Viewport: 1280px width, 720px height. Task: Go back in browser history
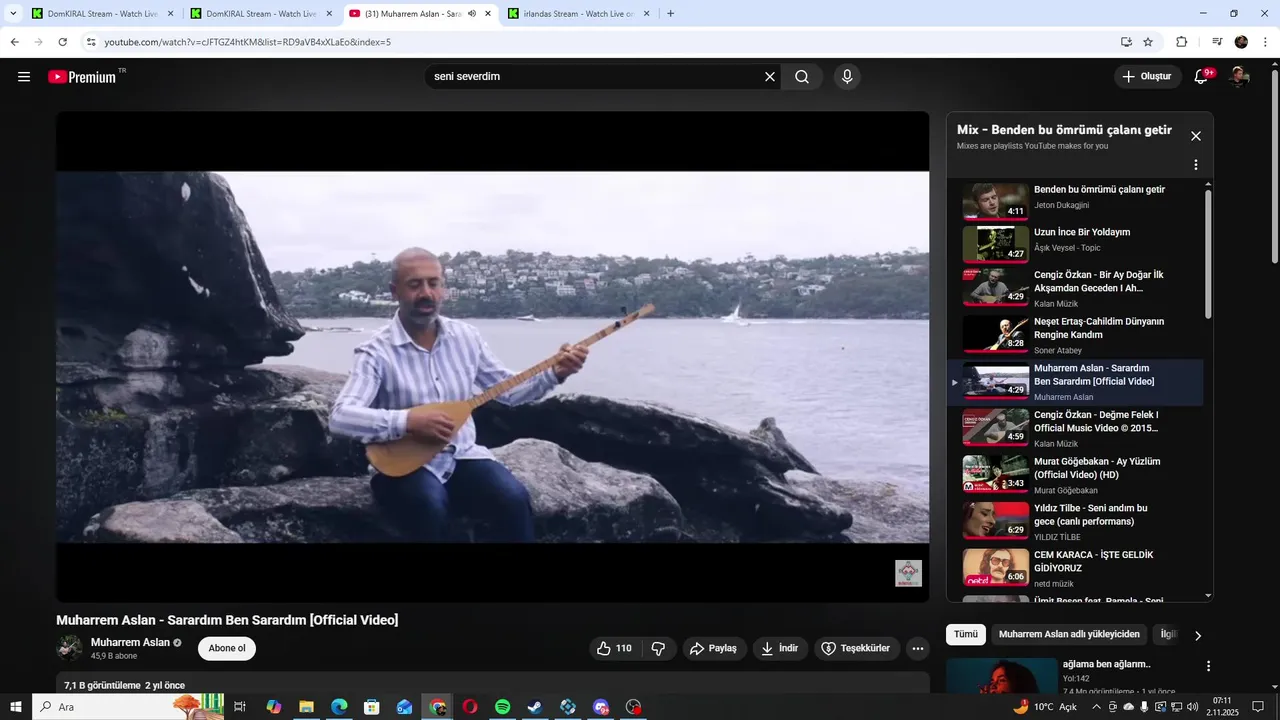15,42
